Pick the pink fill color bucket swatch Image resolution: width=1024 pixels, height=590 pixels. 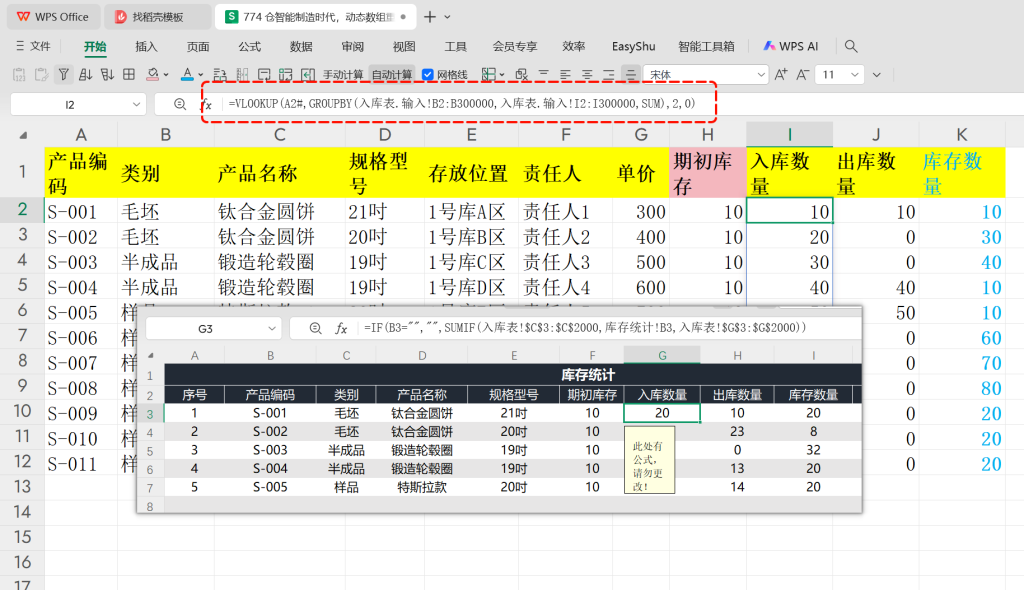(x=153, y=74)
